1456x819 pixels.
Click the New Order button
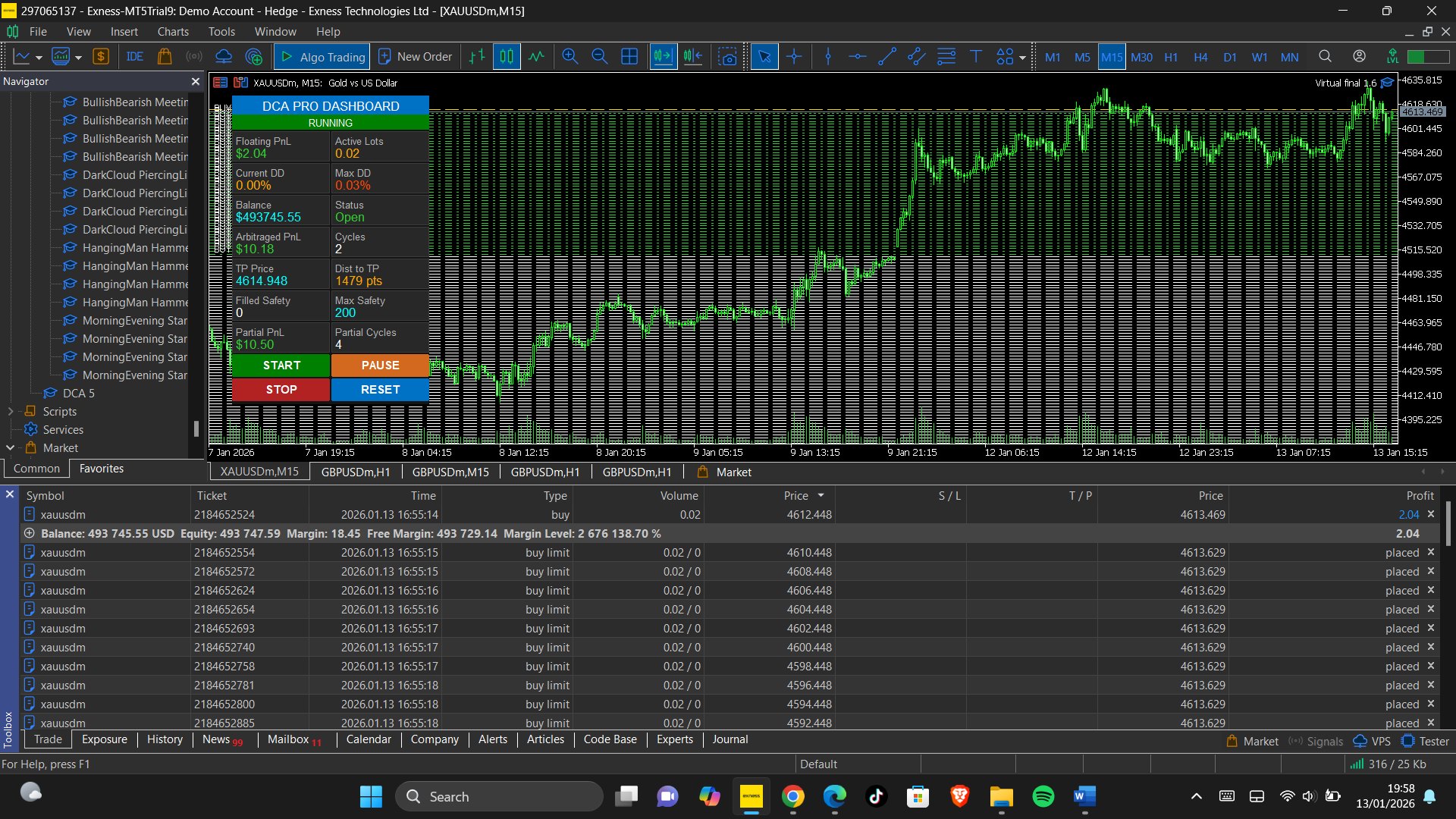pos(415,57)
